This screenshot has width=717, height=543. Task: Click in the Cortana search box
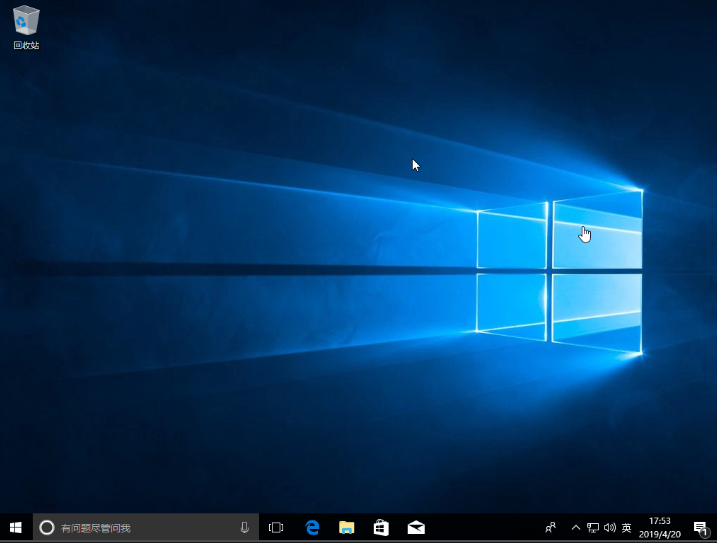140,527
